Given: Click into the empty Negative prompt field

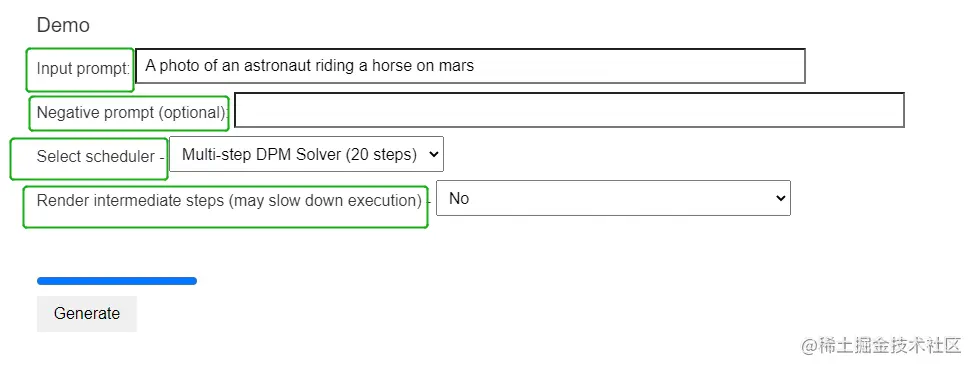Looking at the screenshot, I should pos(569,110).
